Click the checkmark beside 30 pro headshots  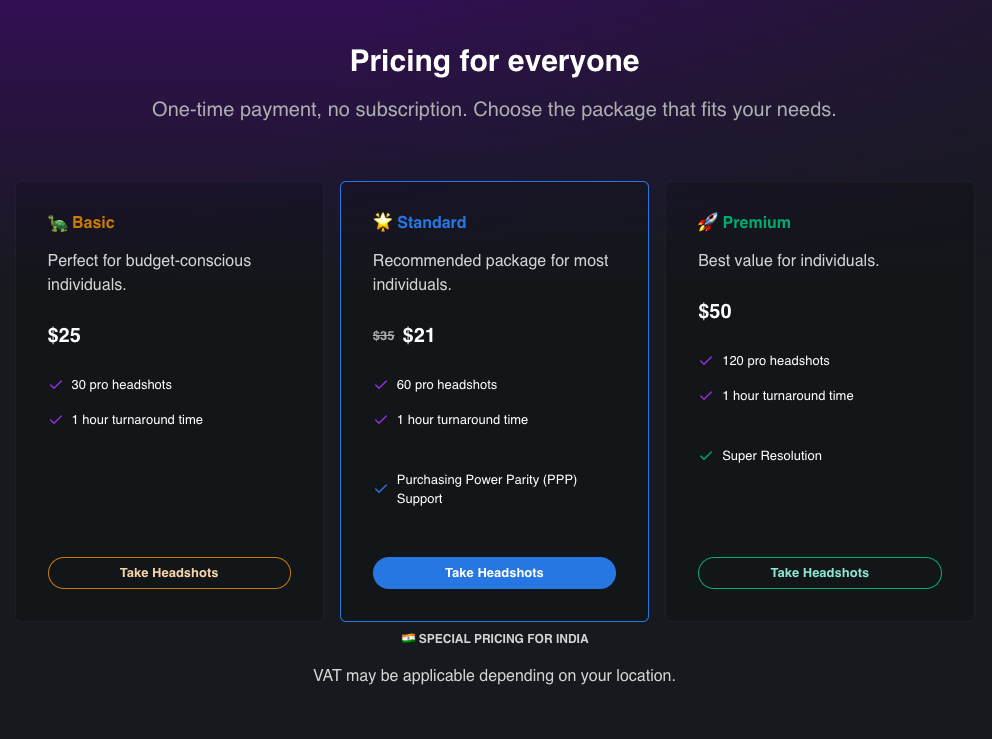click(55, 384)
